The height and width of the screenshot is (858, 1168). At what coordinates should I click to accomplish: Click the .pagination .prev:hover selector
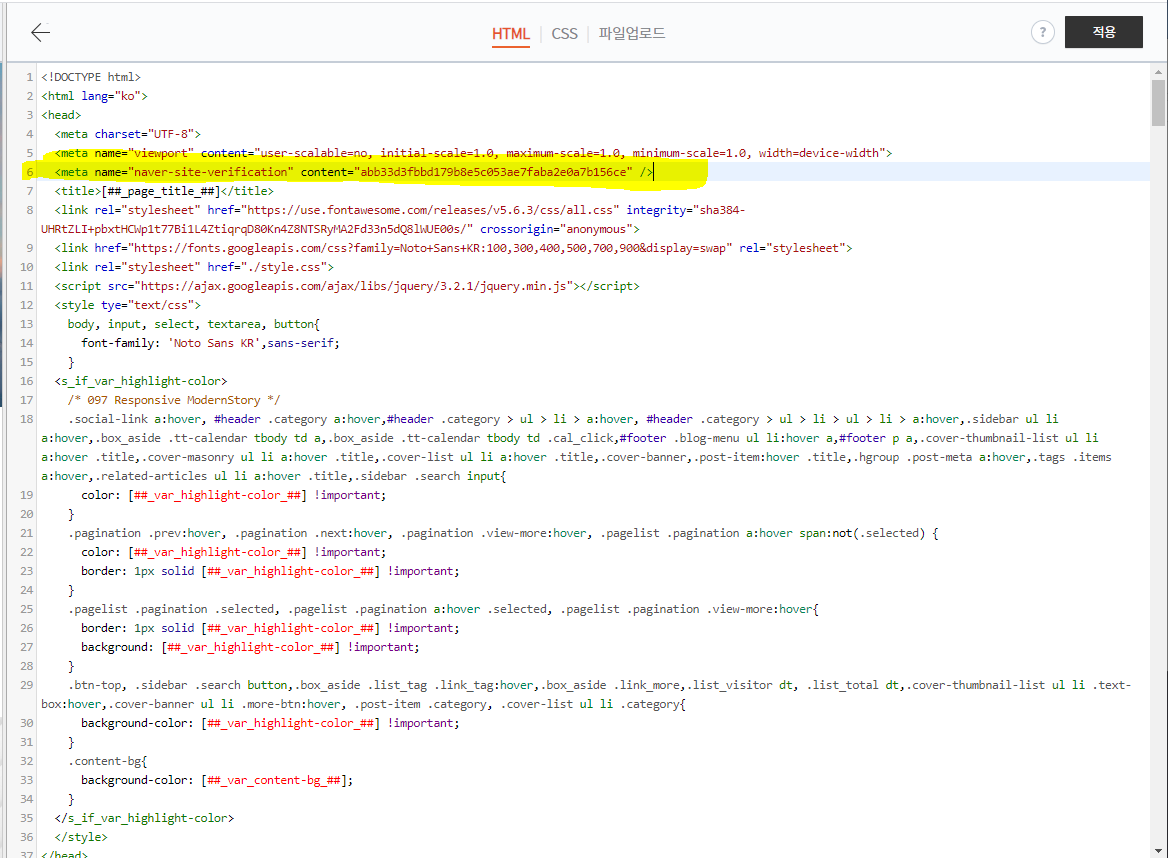(145, 533)
